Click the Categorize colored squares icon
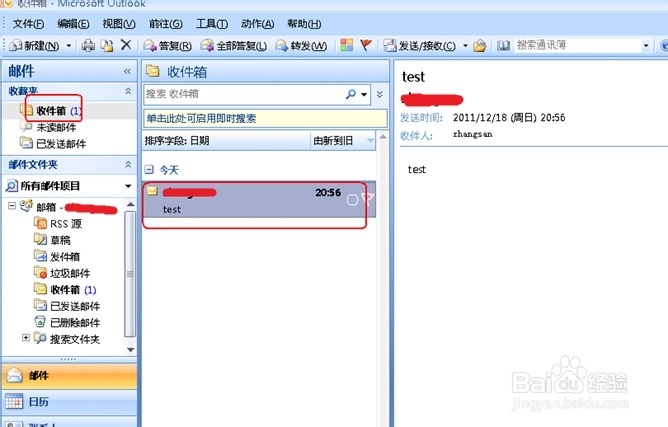The width and height of the screenshot is (668, 427). coord(346,45)
